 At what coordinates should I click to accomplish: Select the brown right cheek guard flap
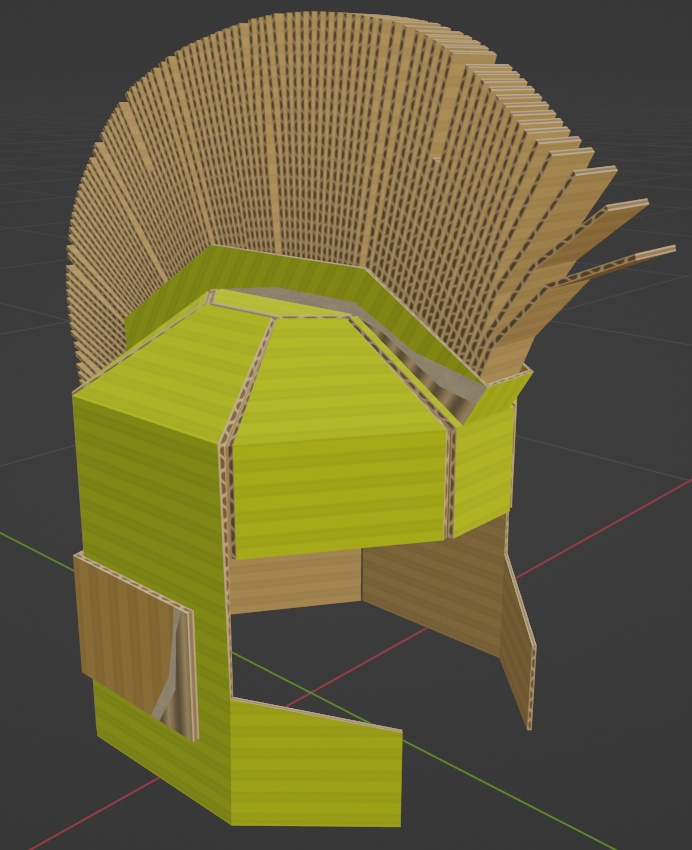pyautogui.click(x=518, y=642)
